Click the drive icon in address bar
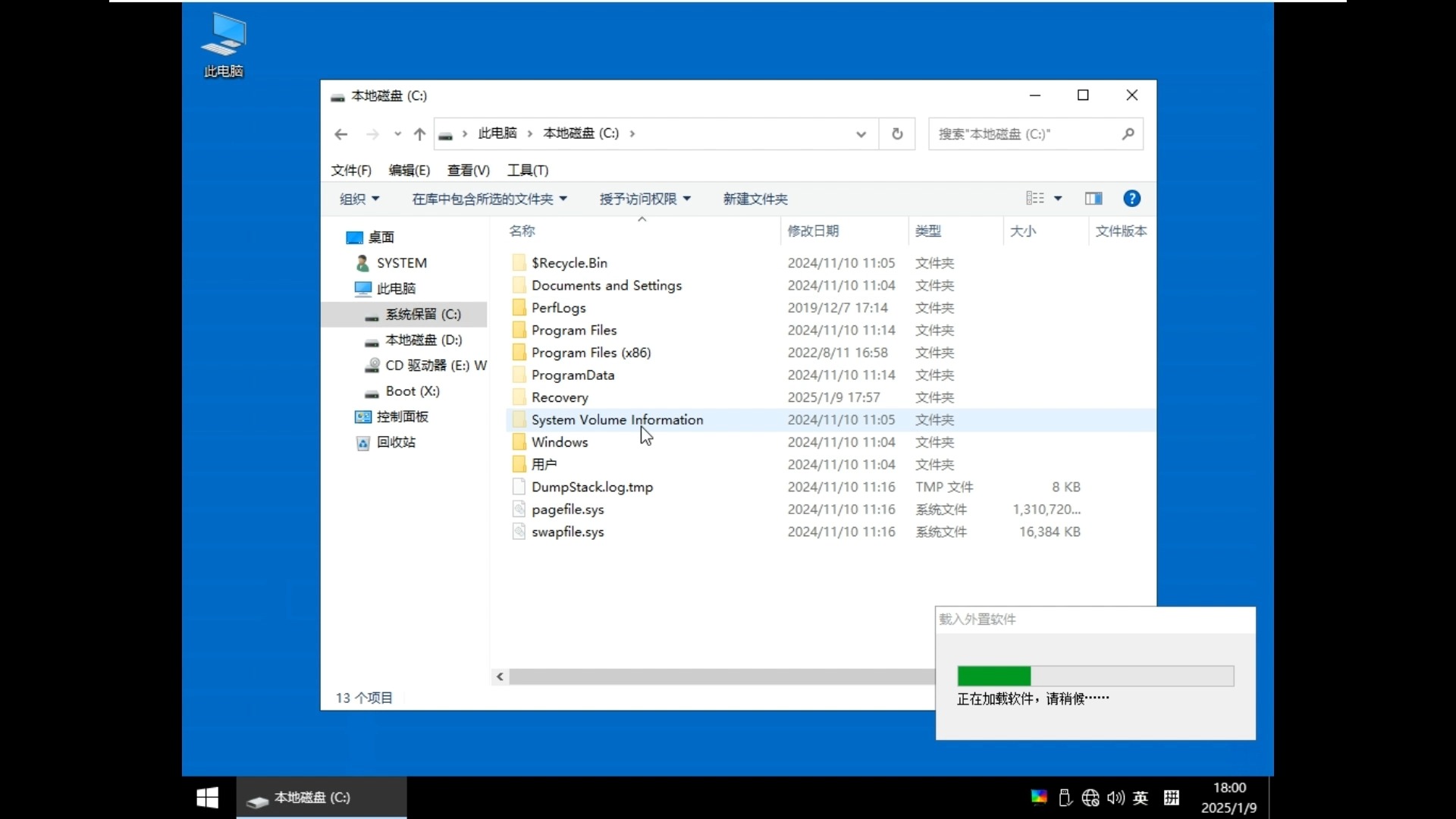 pyautogui.click(x=446, y=135)
